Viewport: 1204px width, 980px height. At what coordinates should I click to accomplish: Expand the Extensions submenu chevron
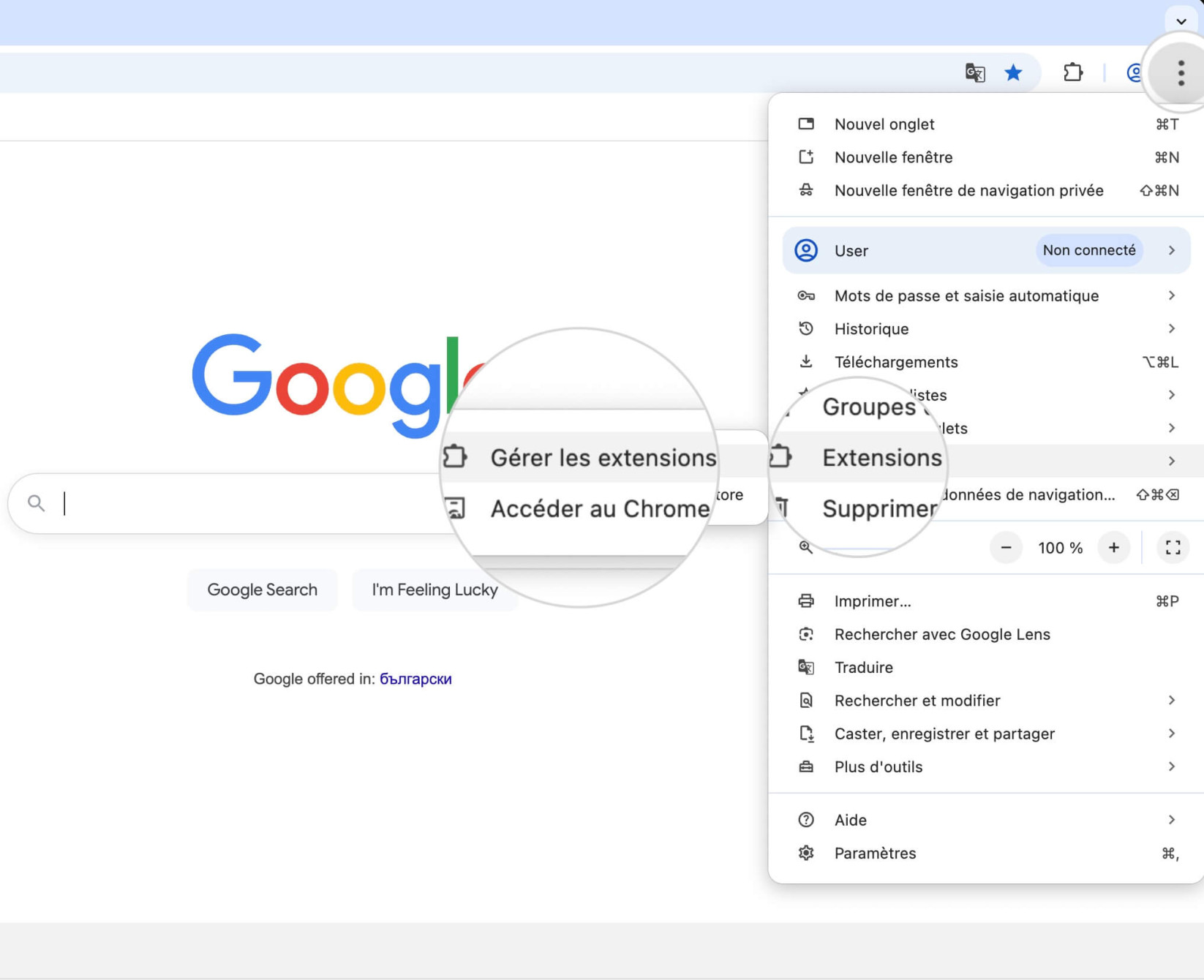tap(1171, 461)
